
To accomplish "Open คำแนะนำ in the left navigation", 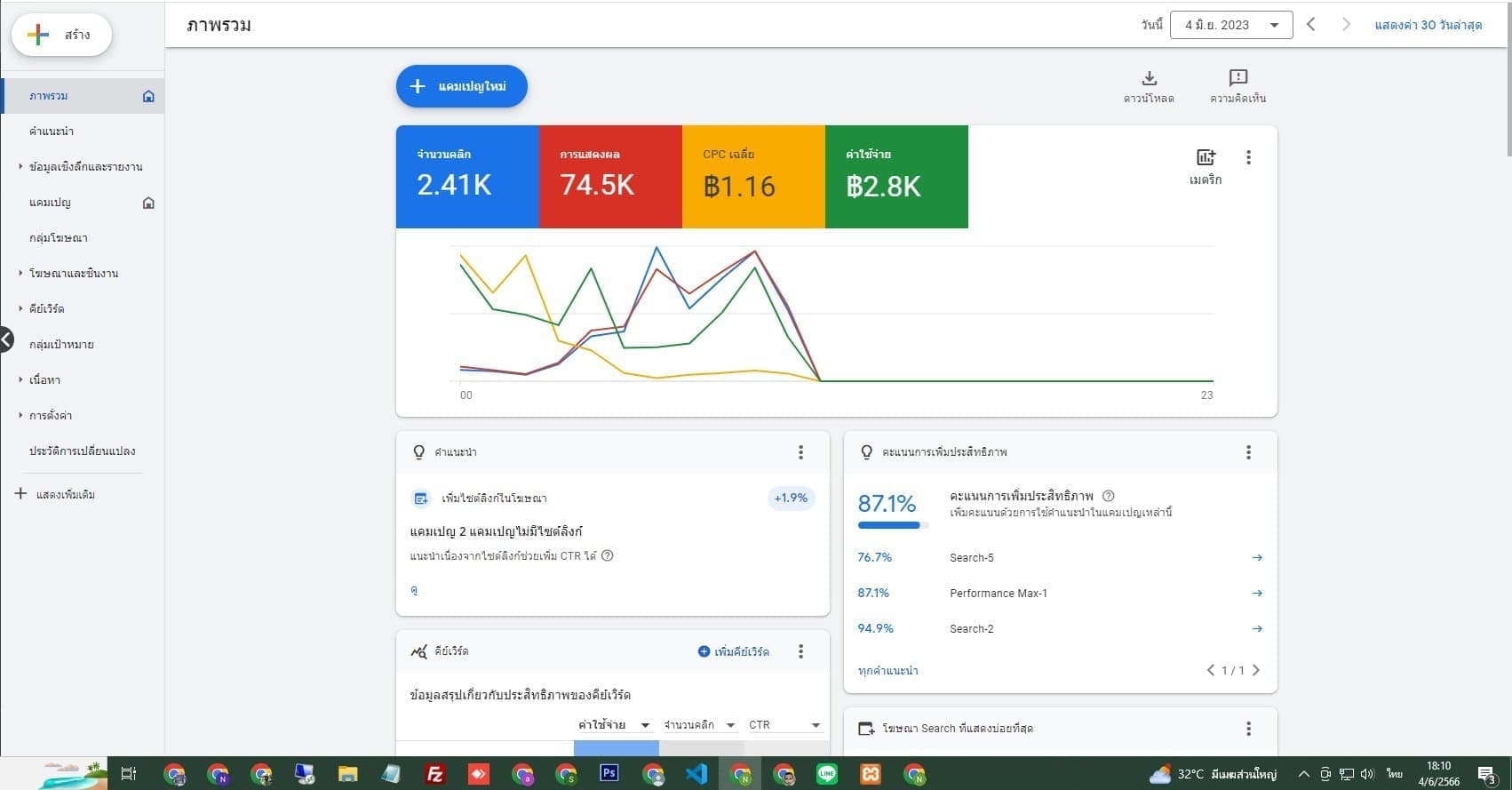I will pyautogui.click(x=52, y=132).
